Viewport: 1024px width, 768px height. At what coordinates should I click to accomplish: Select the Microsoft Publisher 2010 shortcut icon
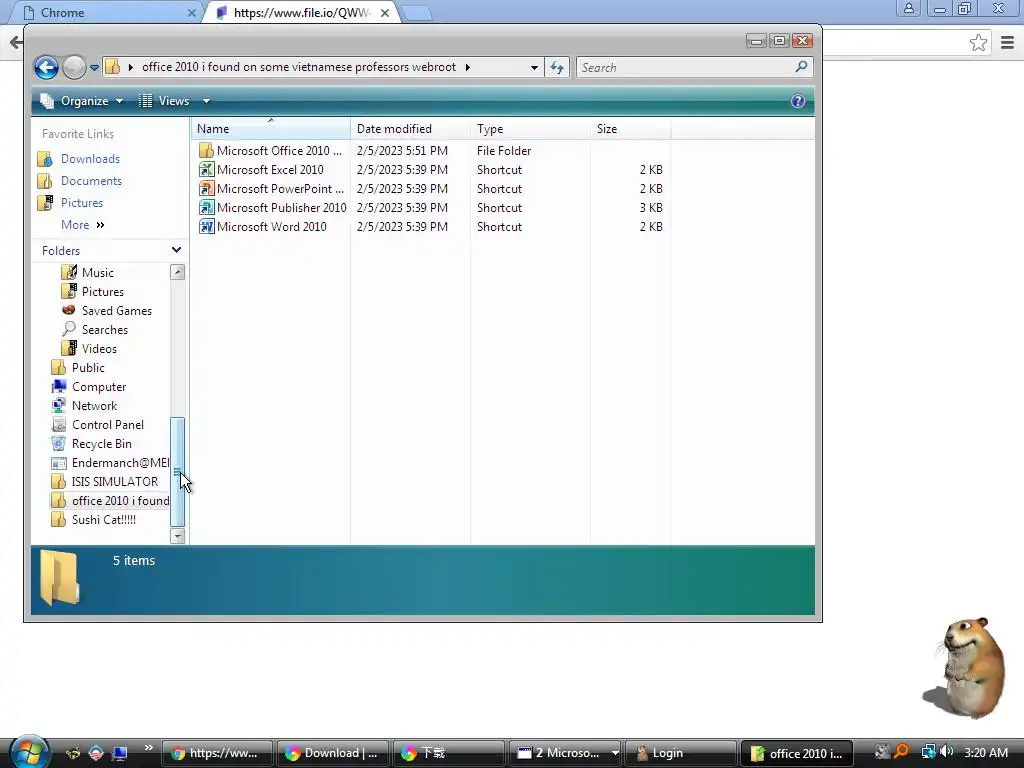(206, 208)
